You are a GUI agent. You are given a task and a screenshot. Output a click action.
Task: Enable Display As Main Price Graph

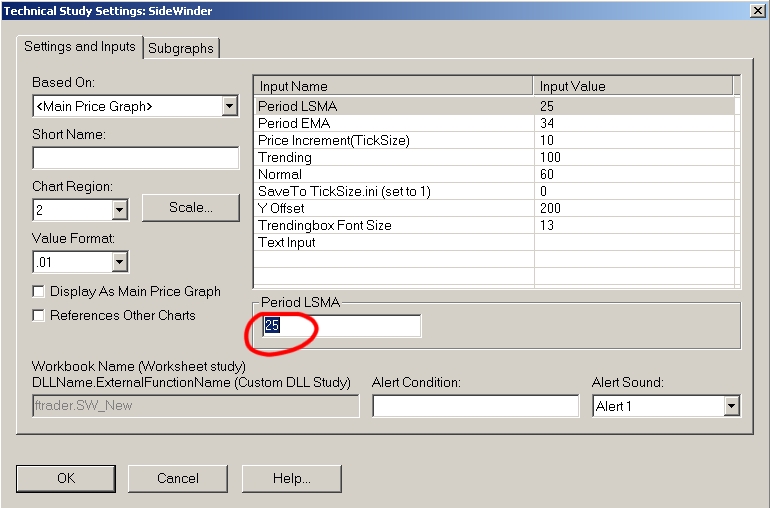(x=39, y=291)
